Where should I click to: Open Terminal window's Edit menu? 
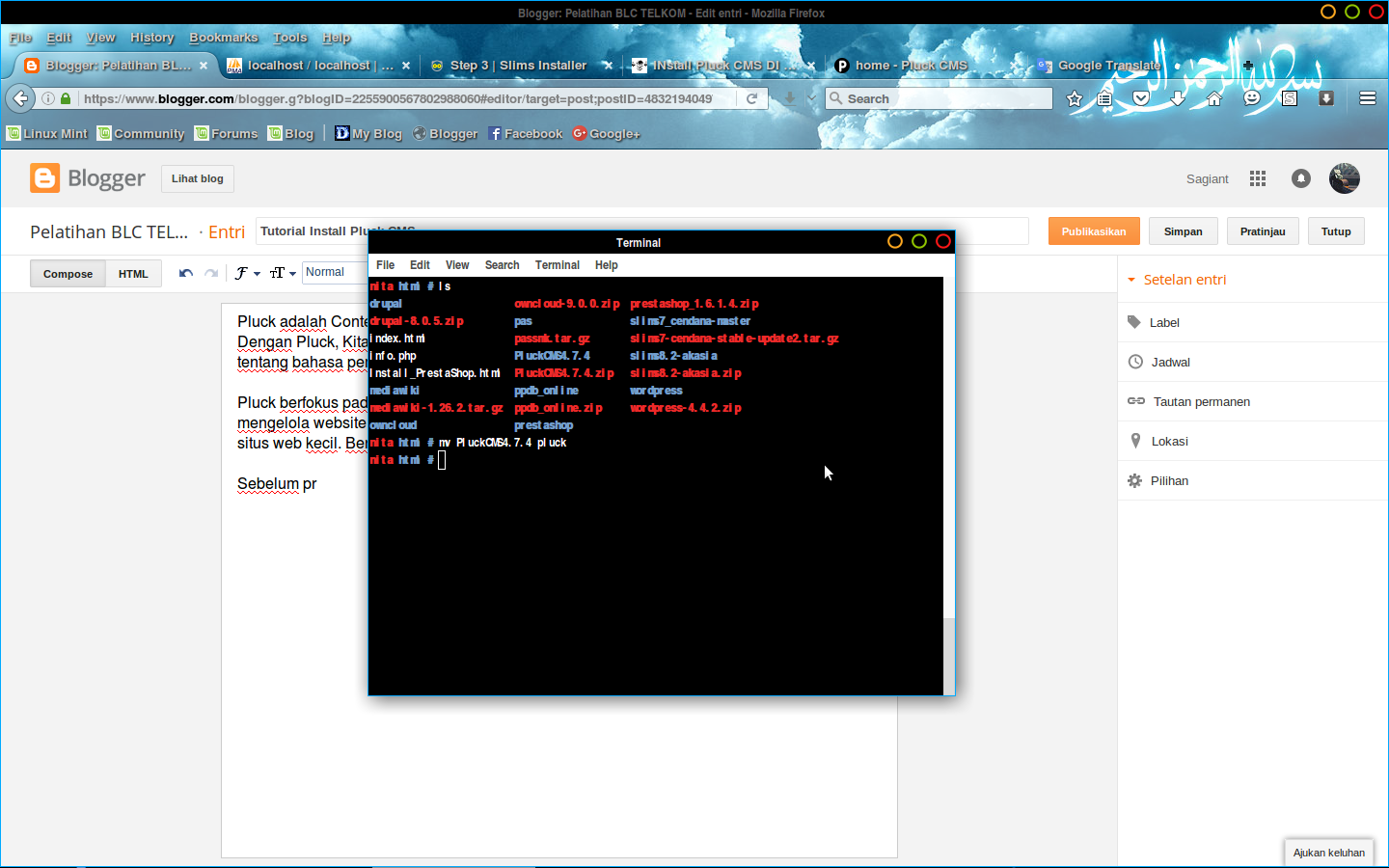(x=420, y=265)
